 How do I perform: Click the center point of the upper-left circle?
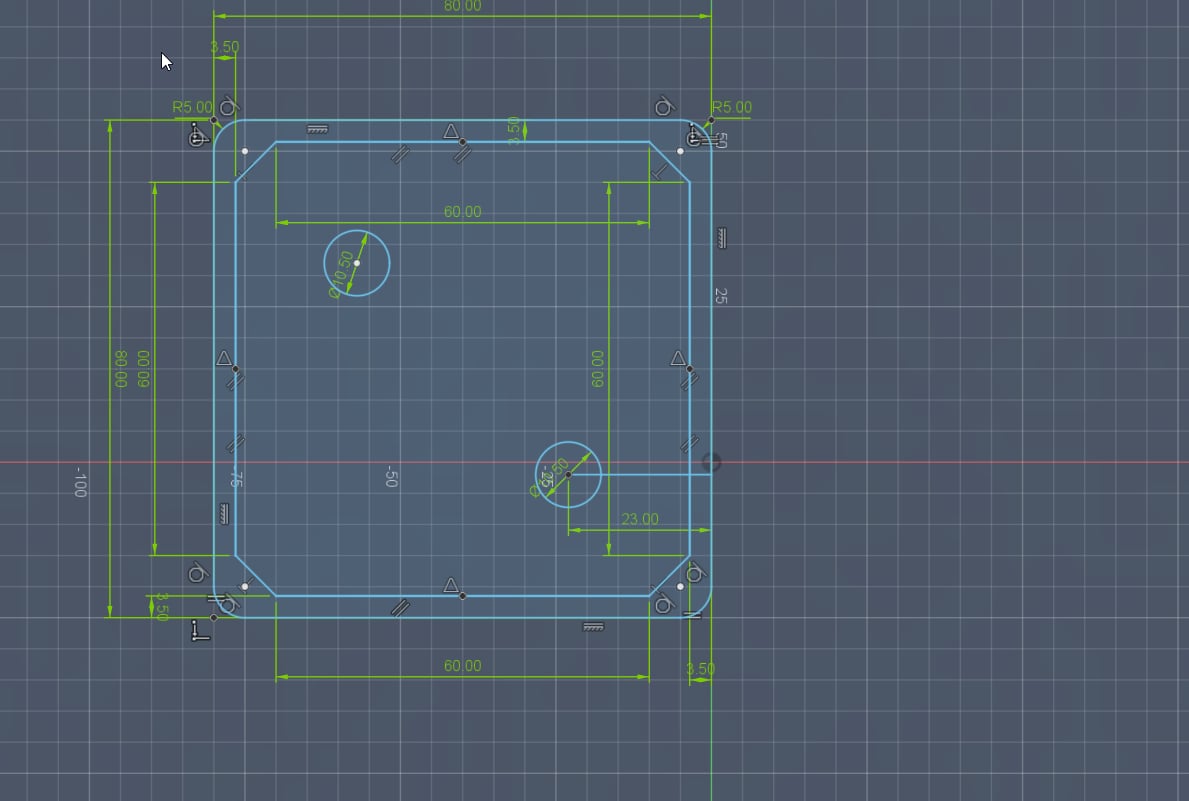pyautogui.click(x=356, y=263)
